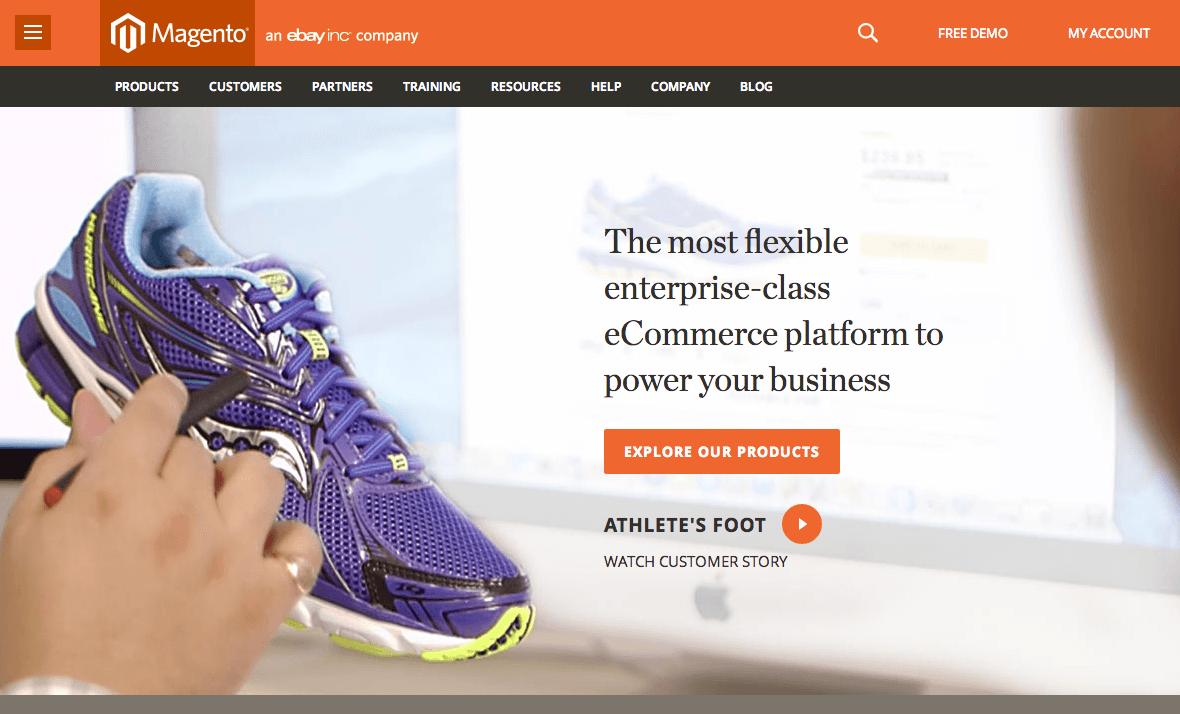This screenshot has width=1180, height=714.
Task: Click the Free Demo link
Action: click(972, 33)
